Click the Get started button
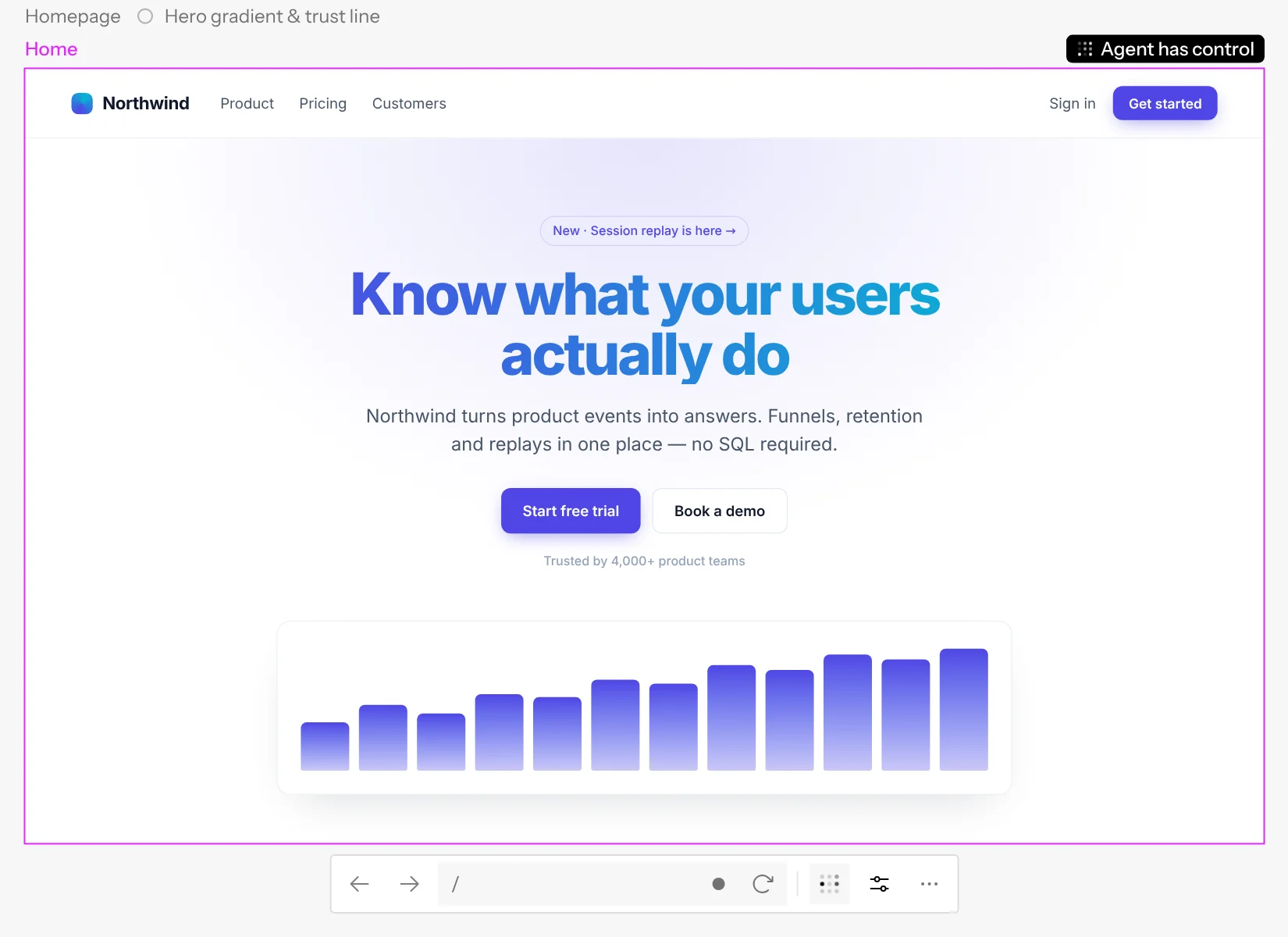The height and width of the screenshot is (937, 1288). coord(1165,103)
